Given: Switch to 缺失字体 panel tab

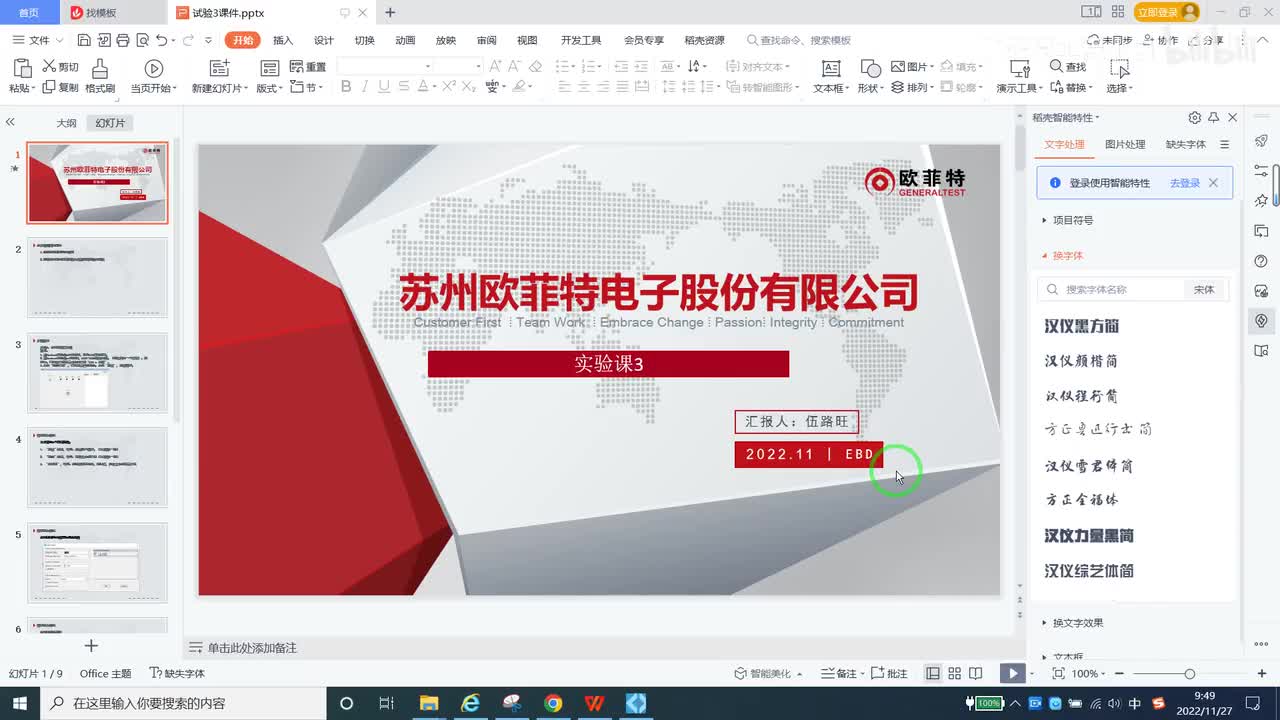Looking at the screenshot, I should click(1186, 145).
